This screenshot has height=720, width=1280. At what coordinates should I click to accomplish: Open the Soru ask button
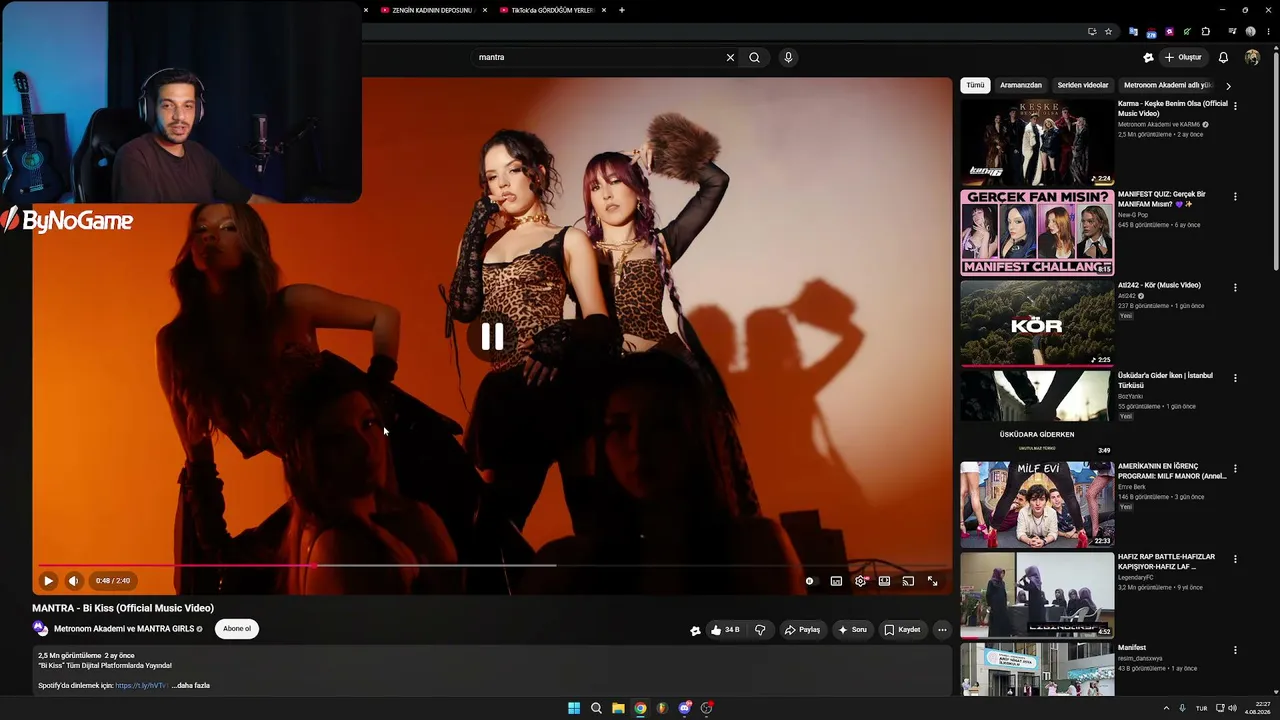(852, 630)
